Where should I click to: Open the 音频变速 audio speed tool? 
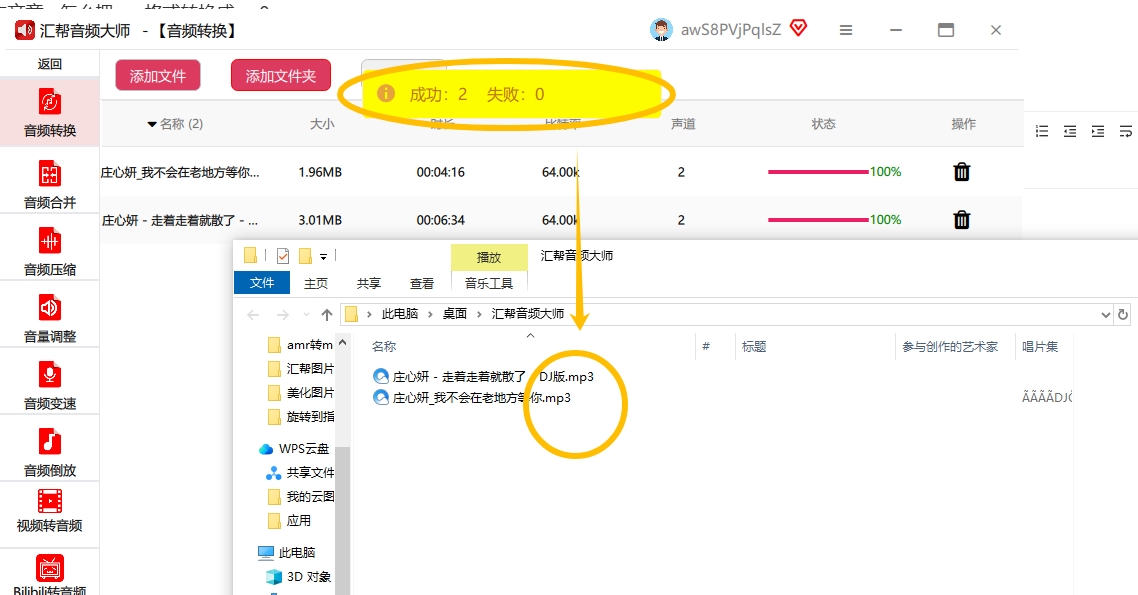pyautogui.click(x=49, y=384)
